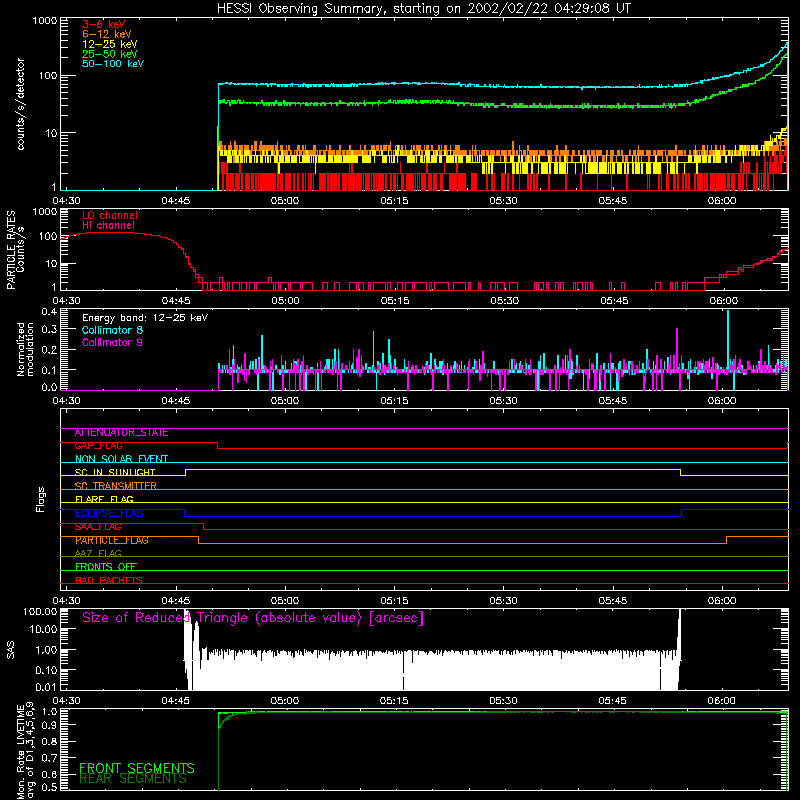
Task: Select the 6-12 keV legend label
Action: [107, 34]
